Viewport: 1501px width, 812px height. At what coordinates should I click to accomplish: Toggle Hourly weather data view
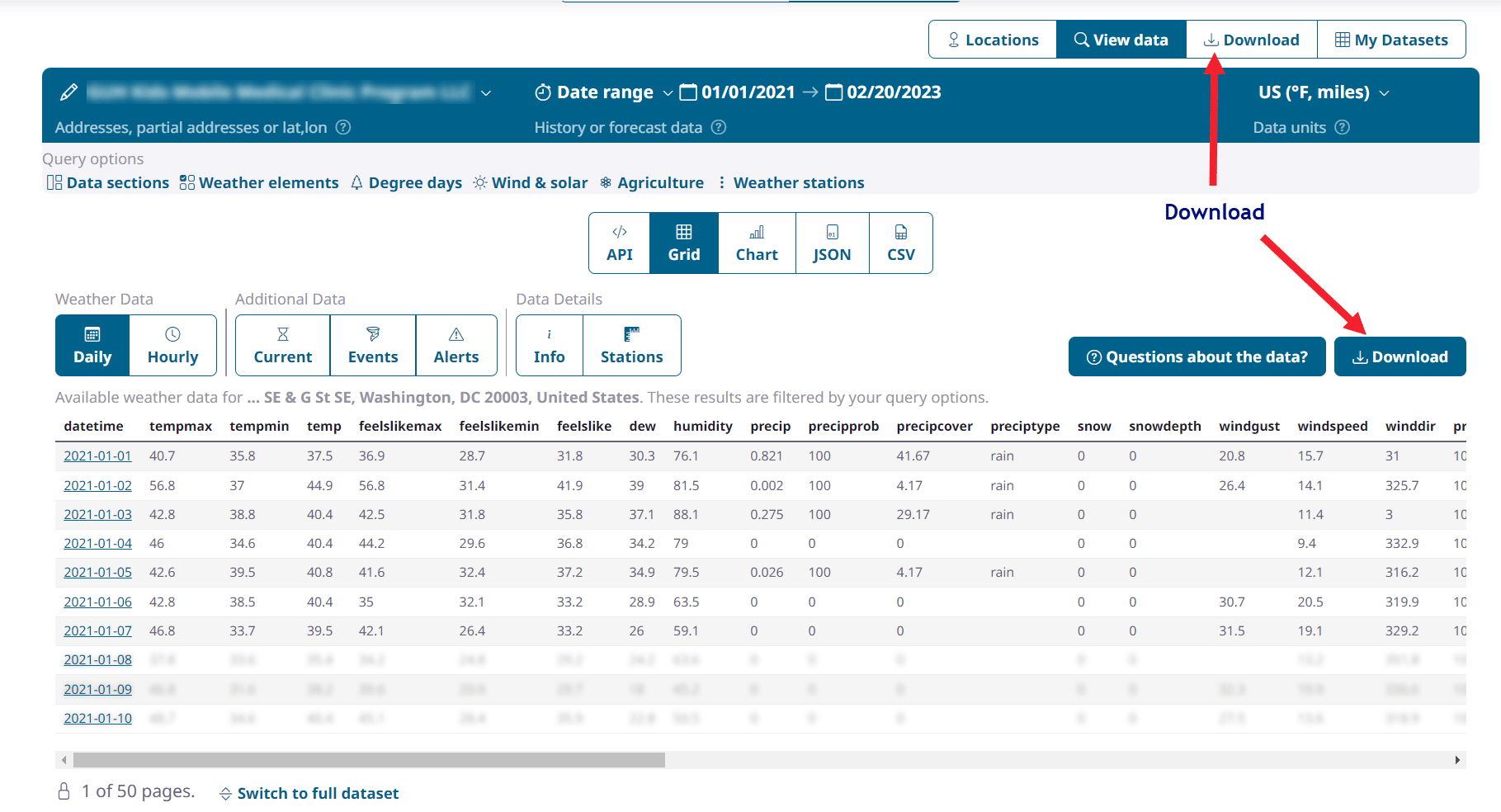(172, 344)
